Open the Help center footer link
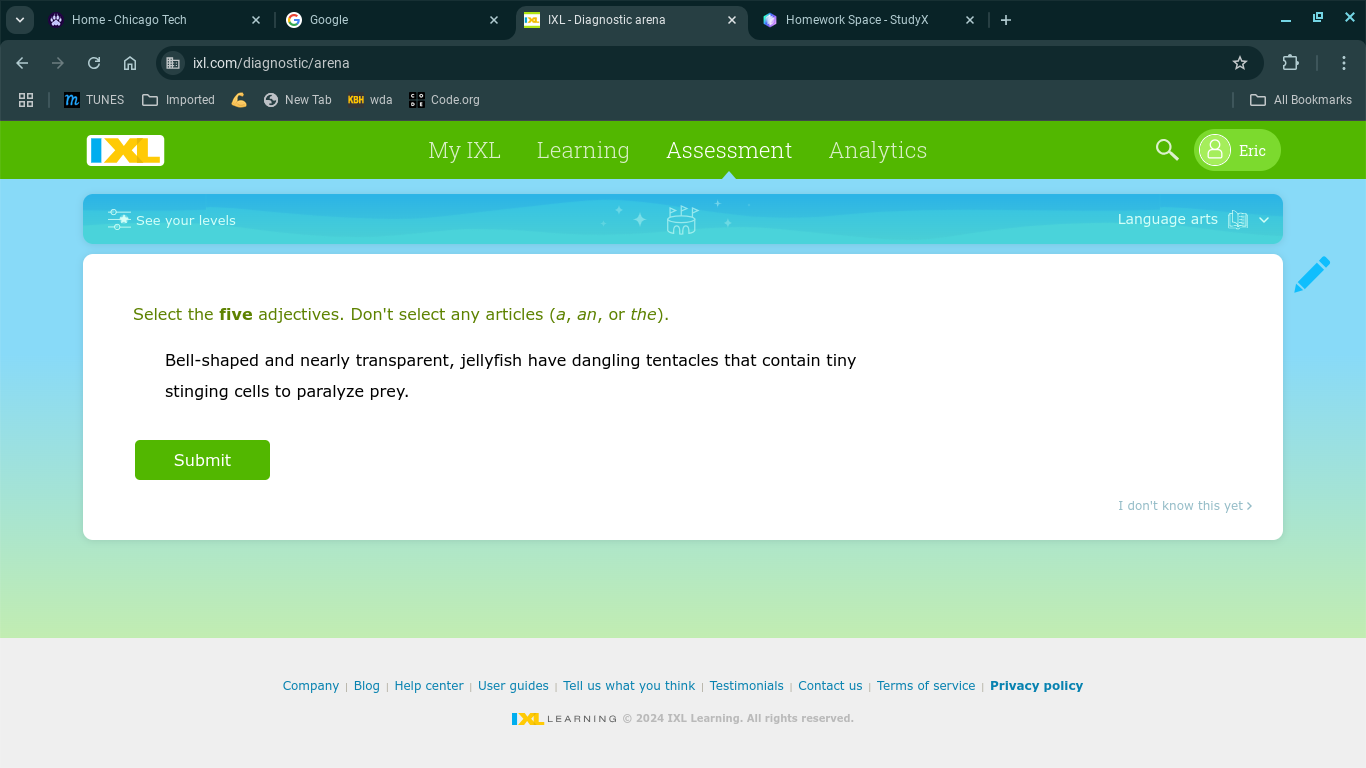This screenshot has height=768, width=1366. 429,686
